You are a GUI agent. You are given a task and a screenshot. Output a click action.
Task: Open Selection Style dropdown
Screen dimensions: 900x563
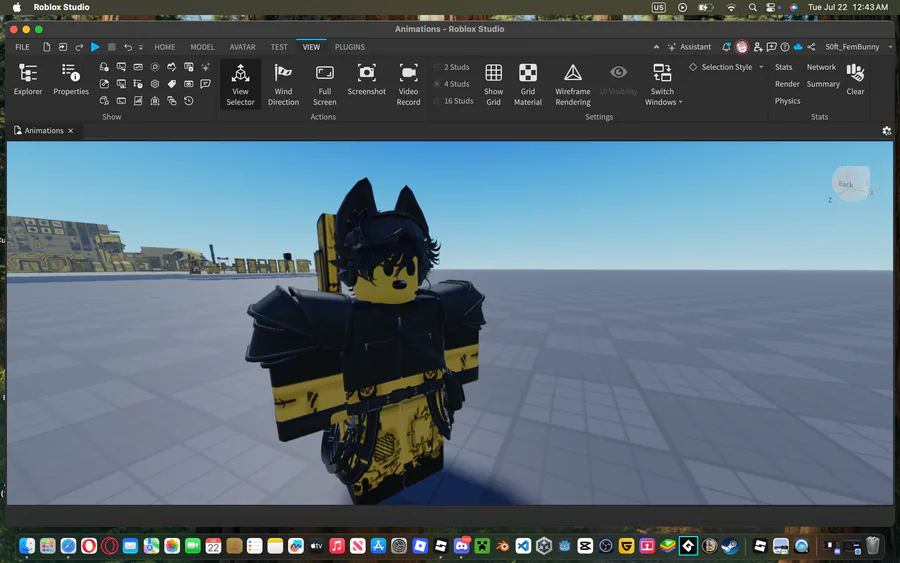click(x=726, y=67)
